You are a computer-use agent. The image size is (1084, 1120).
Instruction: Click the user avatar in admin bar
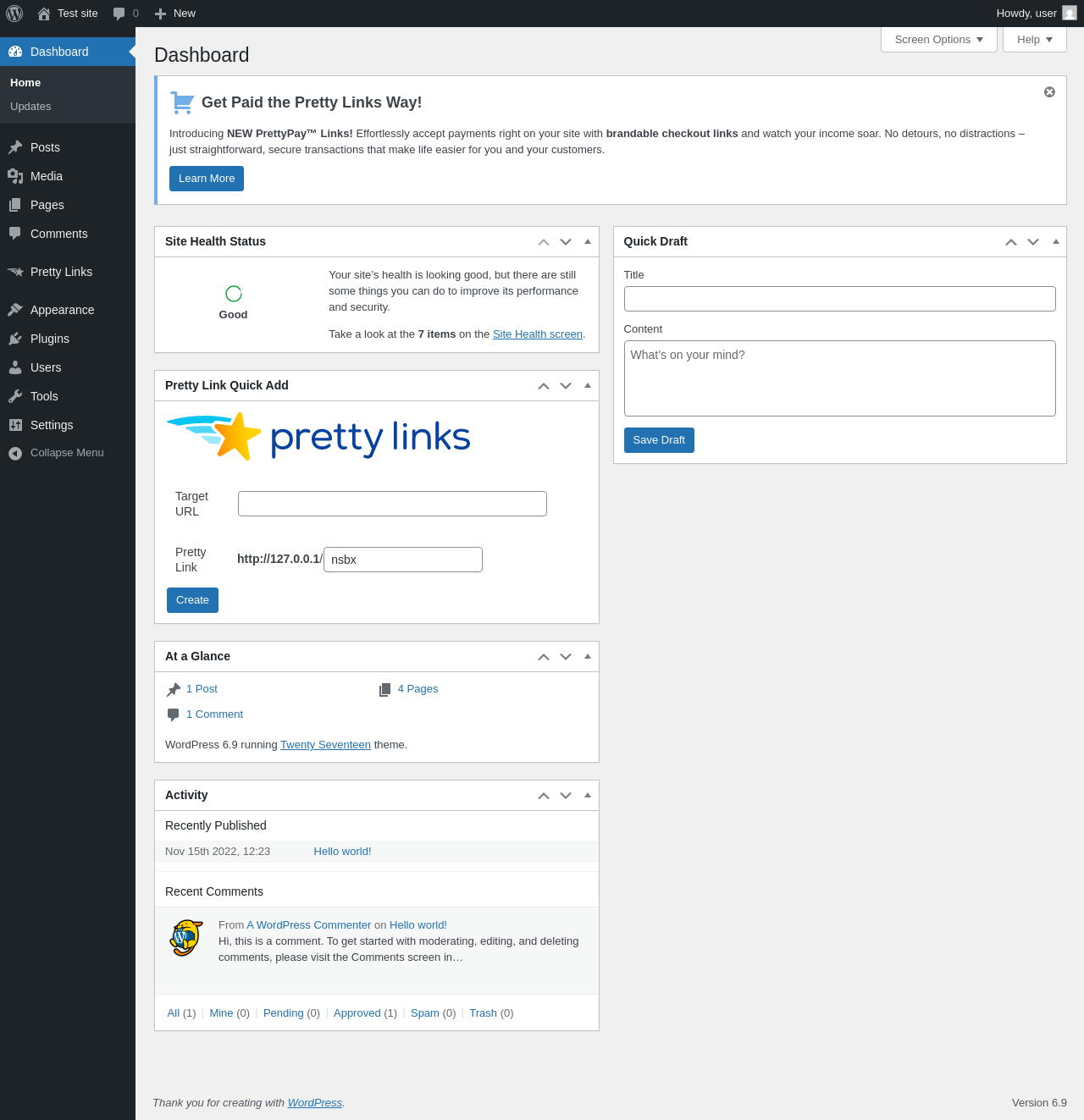(1070, 14)
